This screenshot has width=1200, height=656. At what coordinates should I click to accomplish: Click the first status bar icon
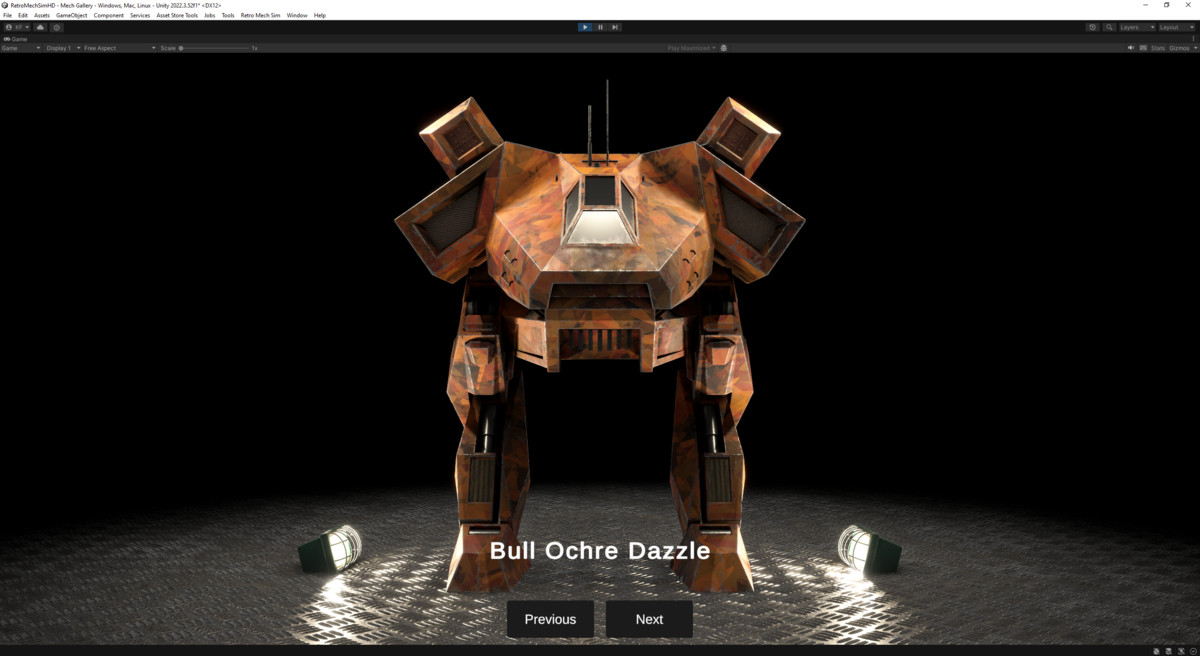pyautogui.click(x=1157, y=651)
